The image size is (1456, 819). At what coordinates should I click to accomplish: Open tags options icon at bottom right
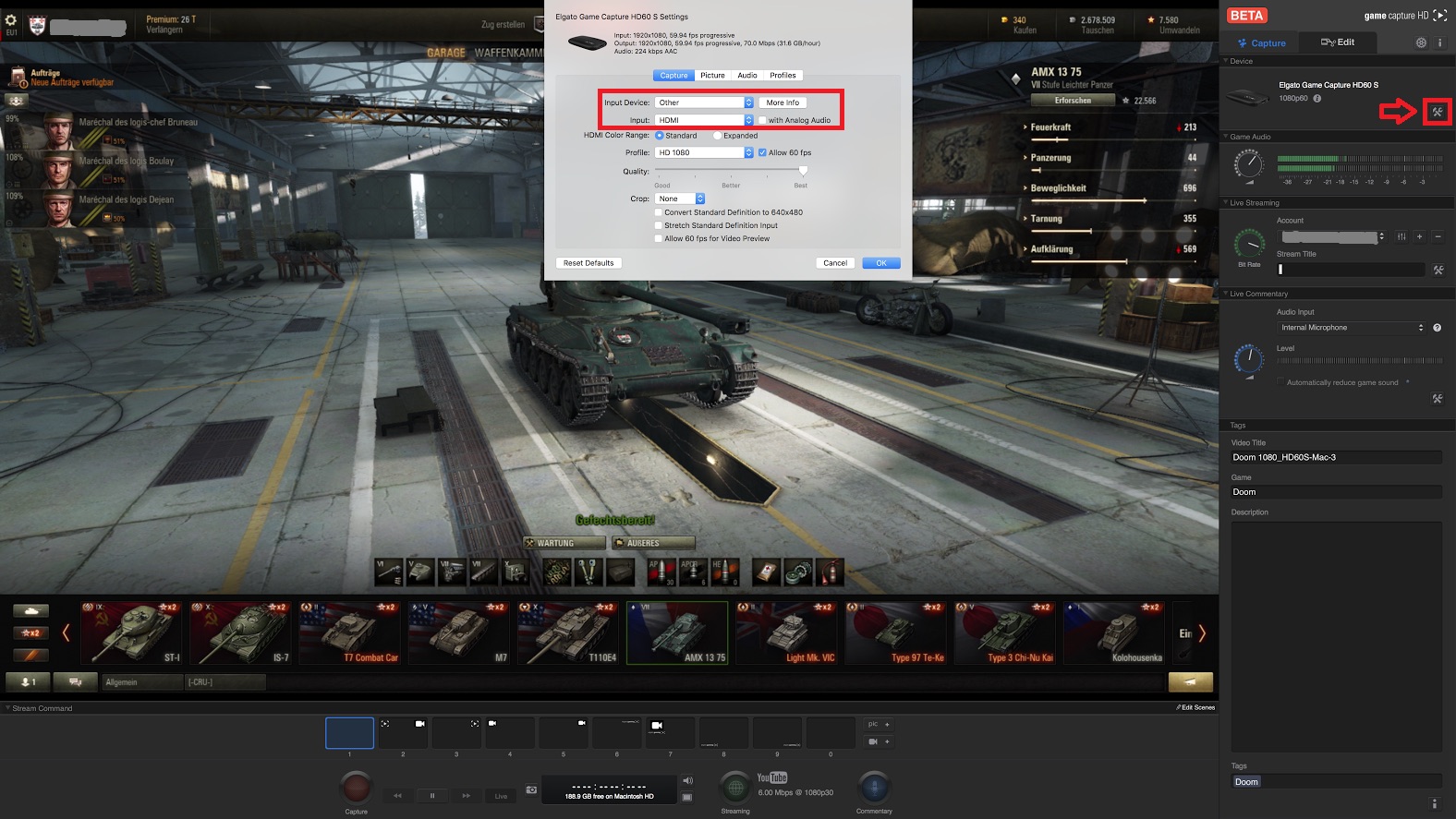(1434, 803)
